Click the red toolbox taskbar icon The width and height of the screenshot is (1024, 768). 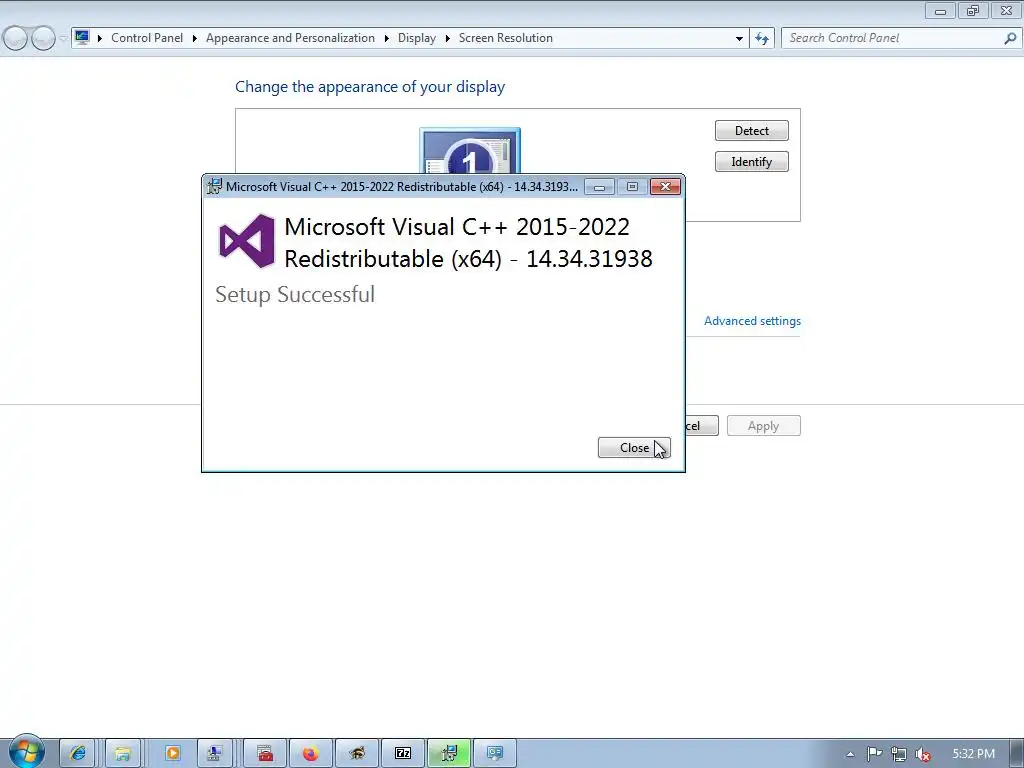(x=264, y=754)
